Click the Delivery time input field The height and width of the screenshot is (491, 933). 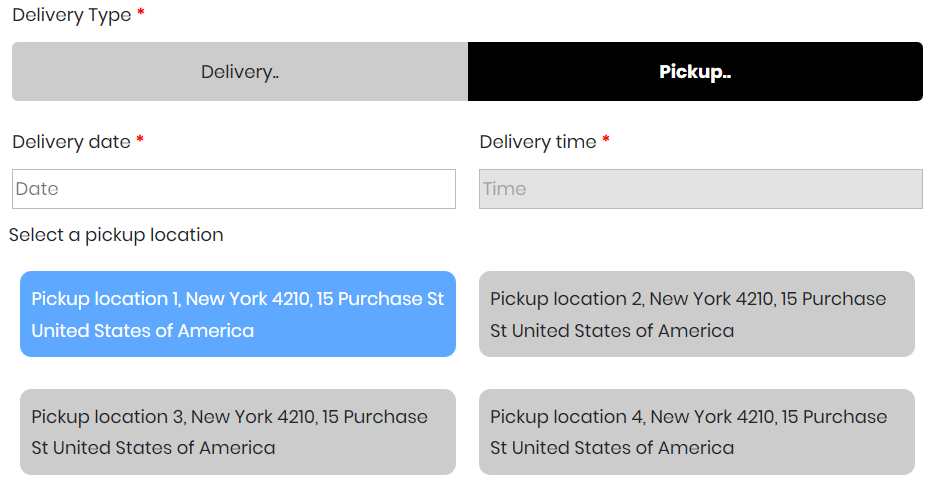(700, 189)
